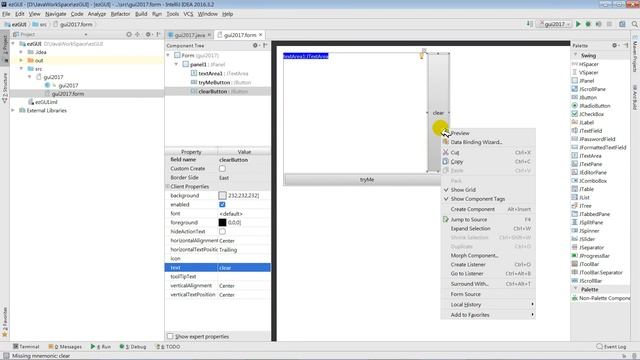Open the gui2017 run configuration dropdown
This screenshot has width=640, height=360.
554,24
